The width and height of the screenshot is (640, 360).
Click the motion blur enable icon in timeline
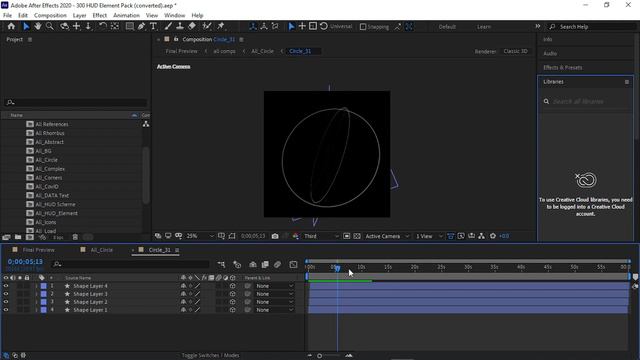(278, 264)
